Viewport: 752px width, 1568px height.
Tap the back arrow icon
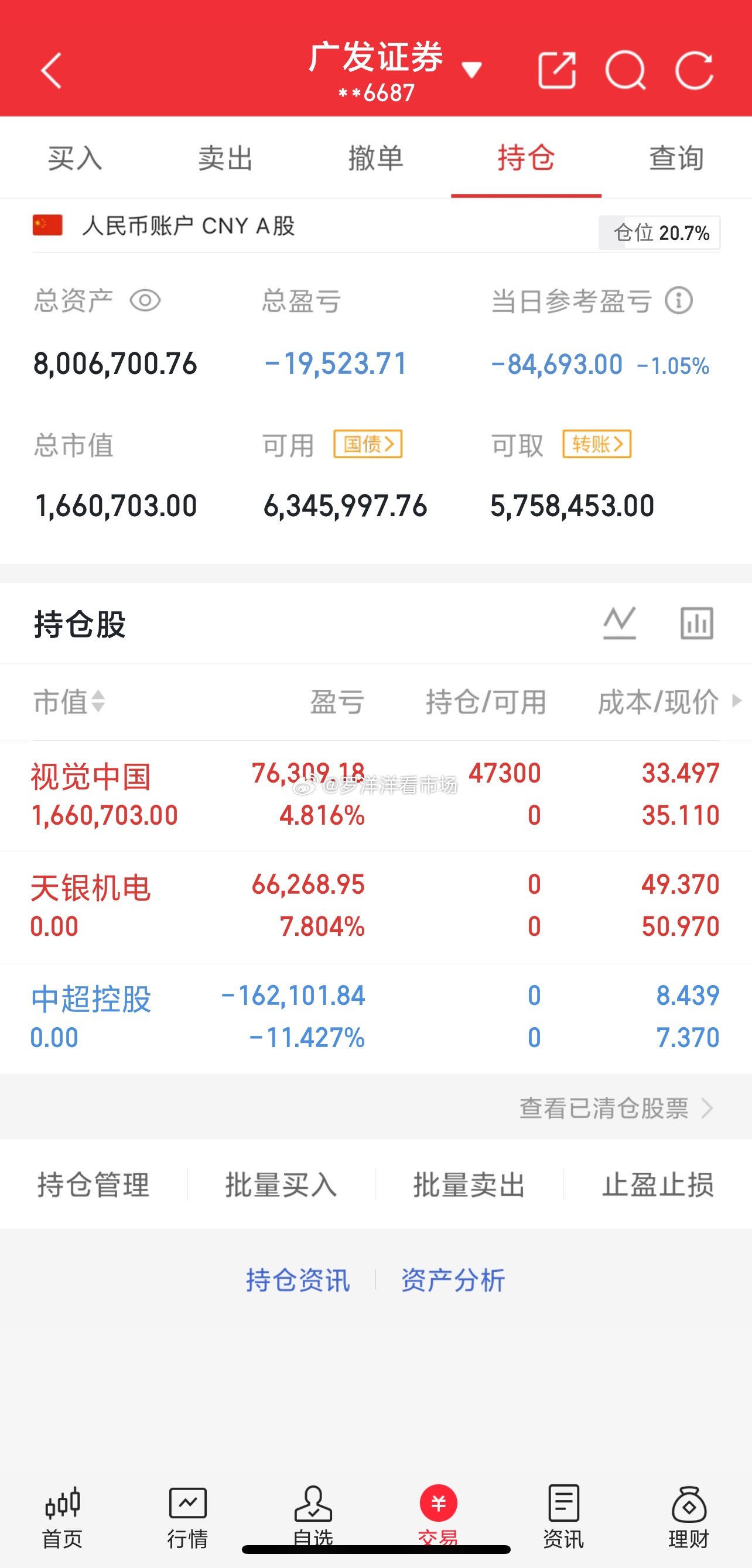(x=51, y=71)
